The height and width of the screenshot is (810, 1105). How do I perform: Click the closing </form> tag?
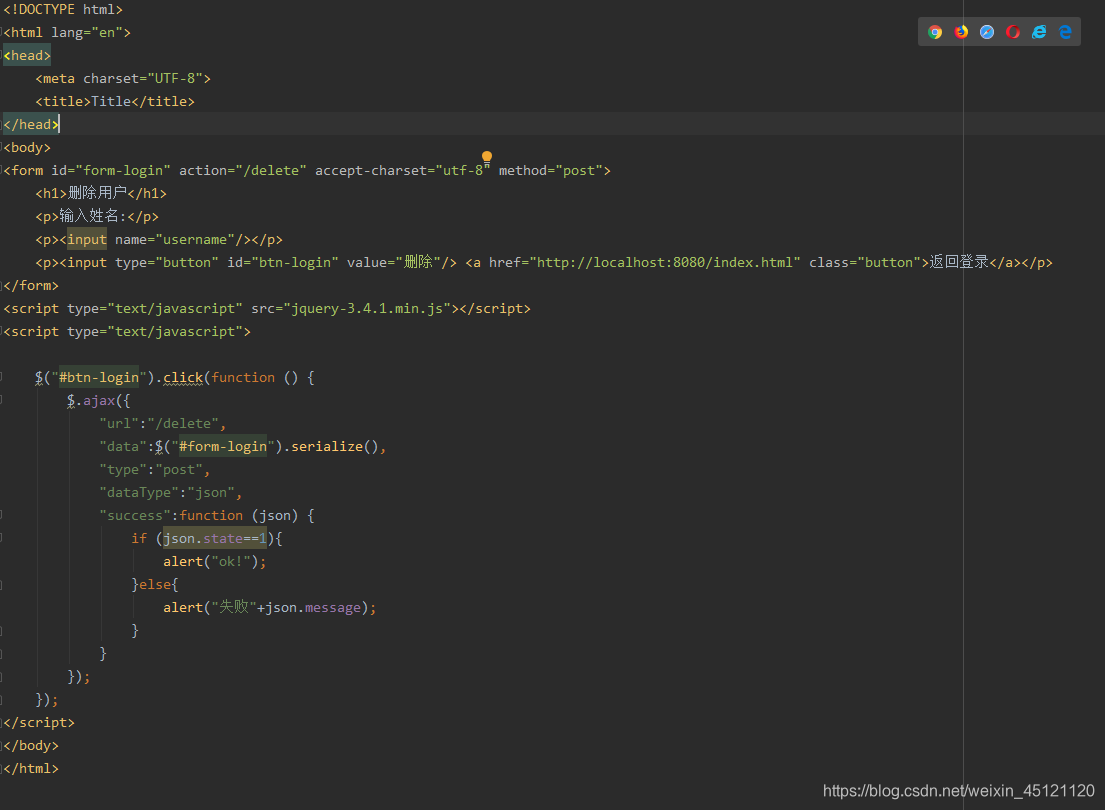(31, 286)
